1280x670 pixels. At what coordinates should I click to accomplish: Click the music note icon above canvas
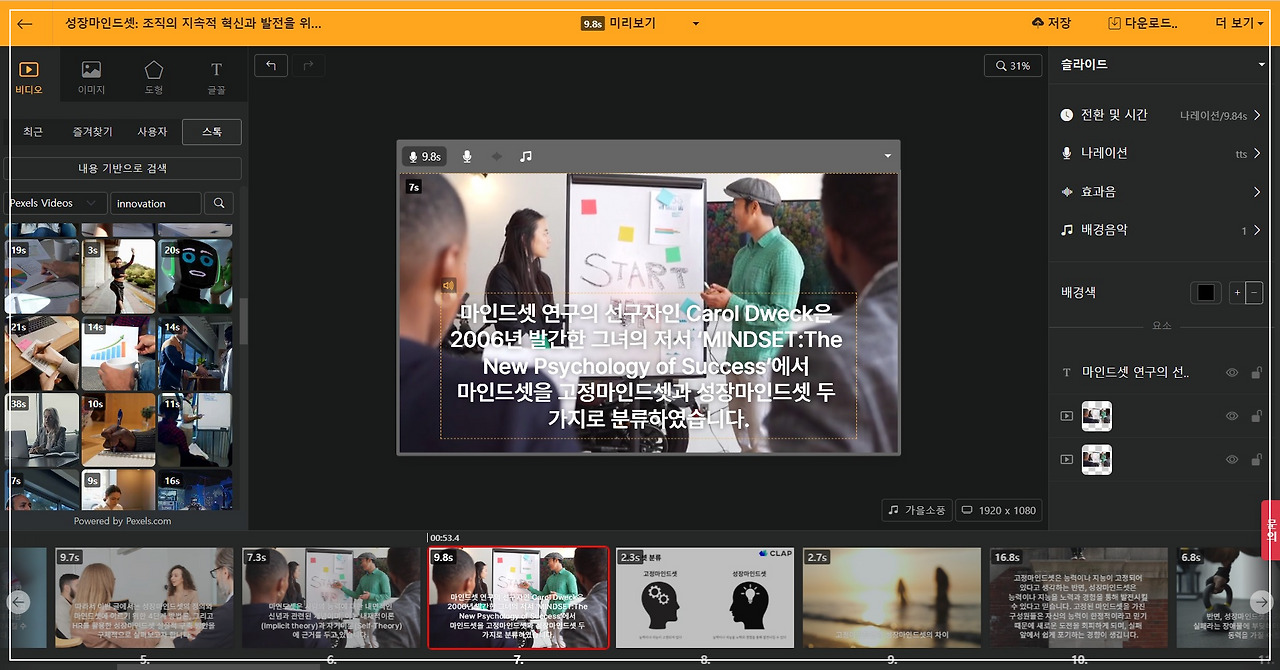pos(526,156)
